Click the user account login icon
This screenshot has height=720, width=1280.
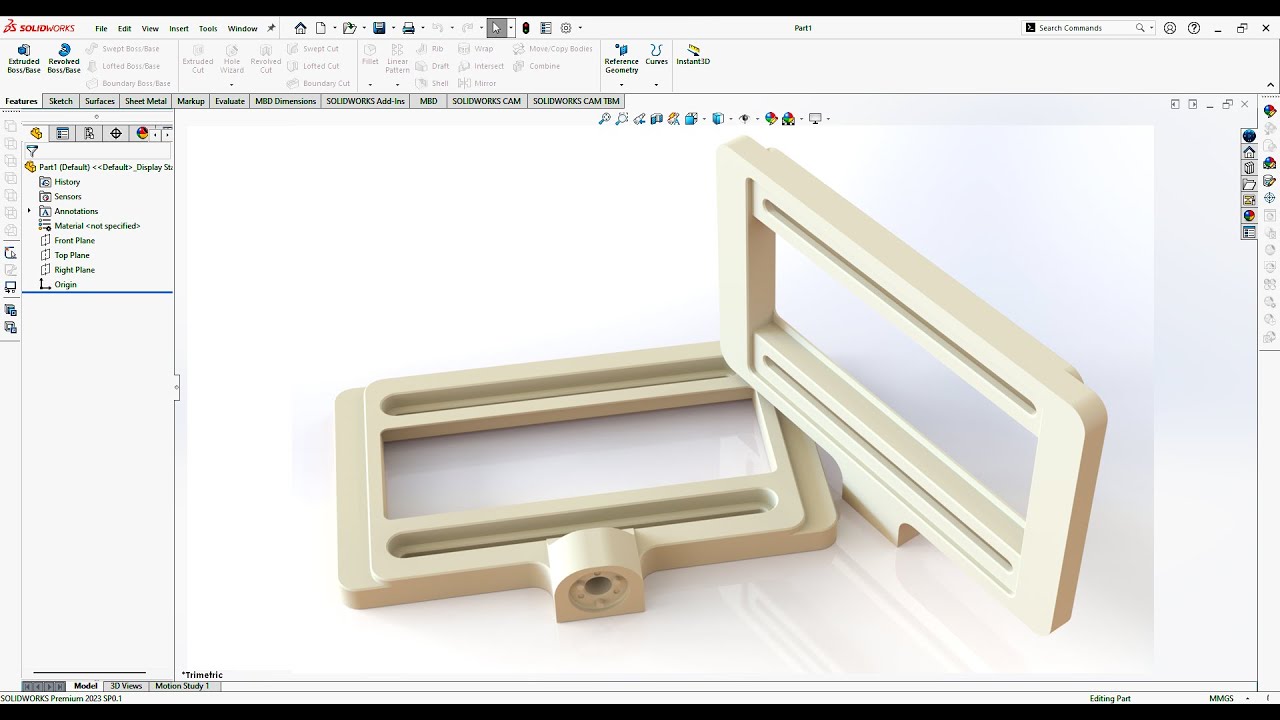[x=1170, y=28]
